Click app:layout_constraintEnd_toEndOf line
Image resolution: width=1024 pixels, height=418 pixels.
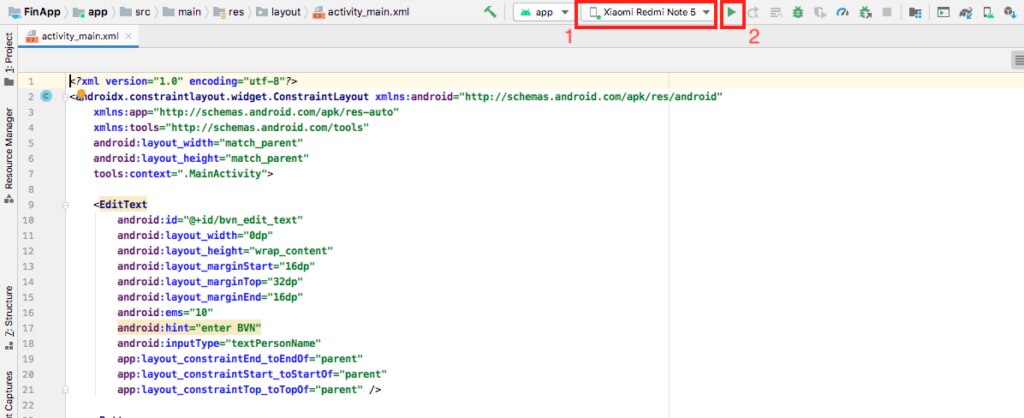coord(240,359)
